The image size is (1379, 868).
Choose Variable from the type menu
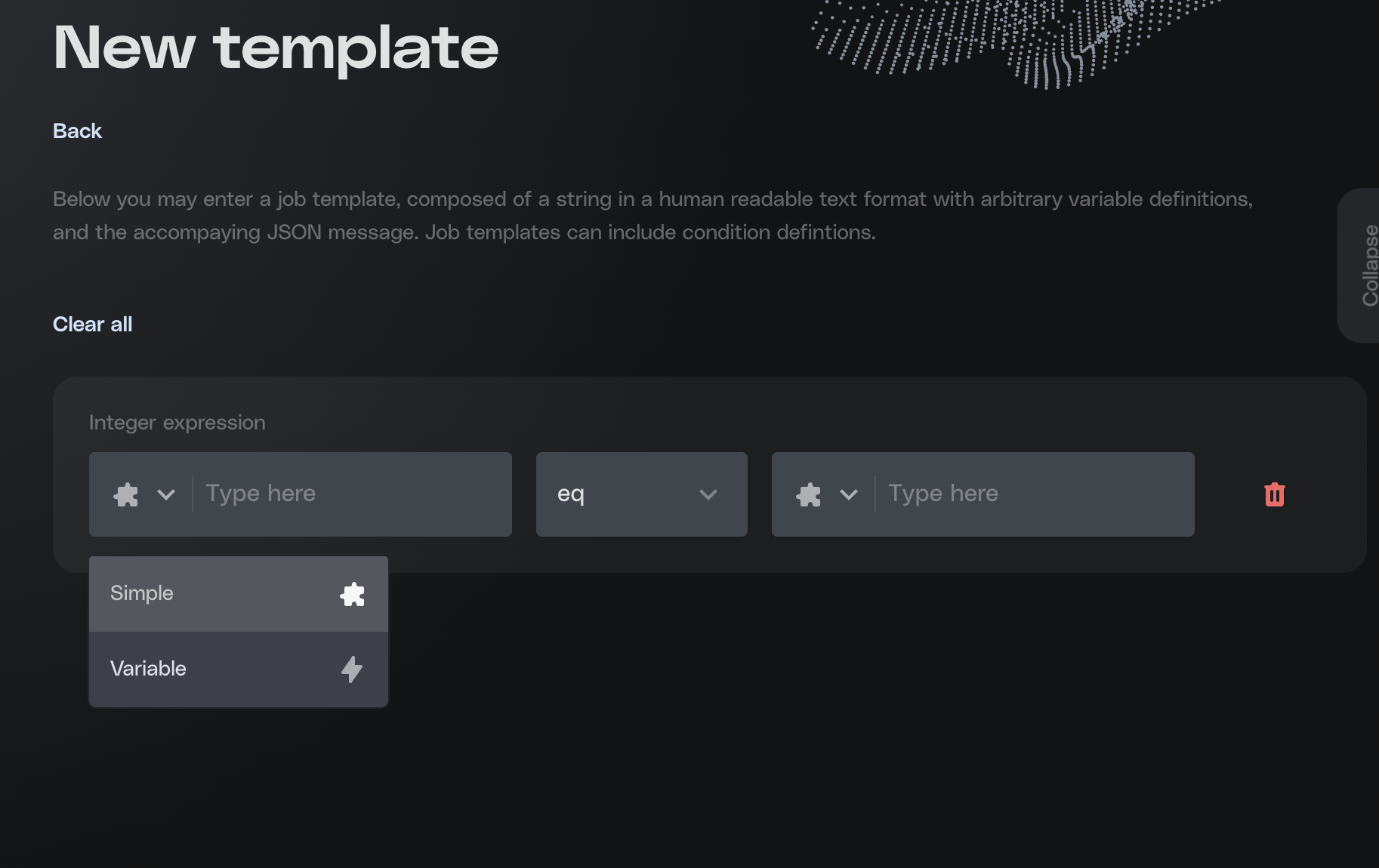[148, 669]
